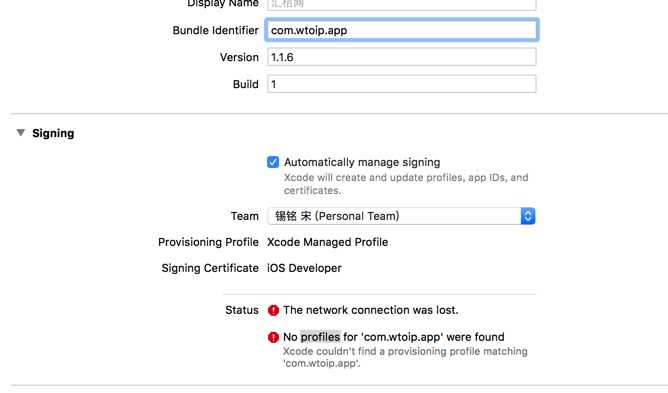The width and height of the screenshot is (668, 393).
Task: Select the Personal Team popup field
Action: [x=401, y=216]
